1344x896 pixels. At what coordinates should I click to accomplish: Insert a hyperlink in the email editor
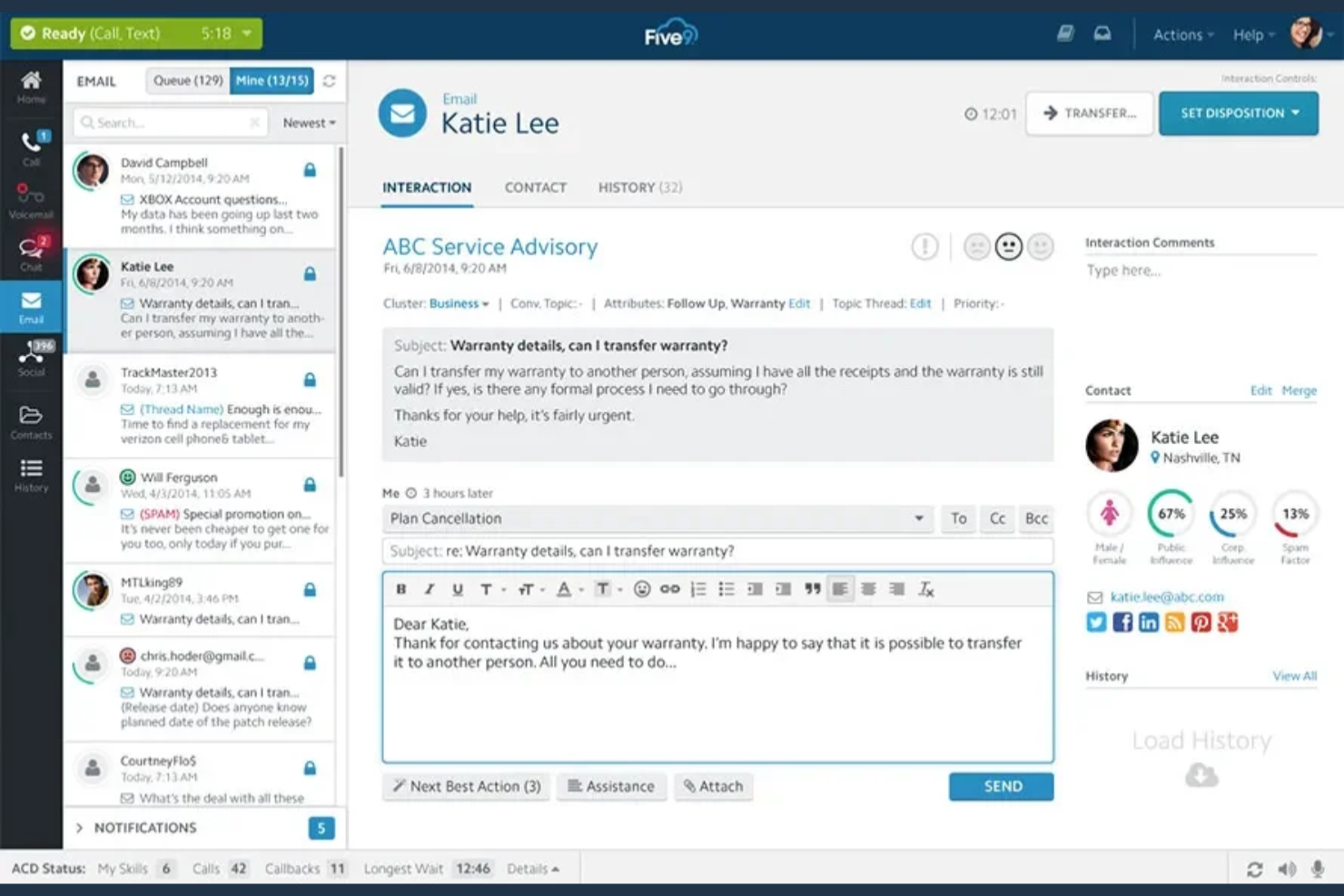click(x=670, y=589)
